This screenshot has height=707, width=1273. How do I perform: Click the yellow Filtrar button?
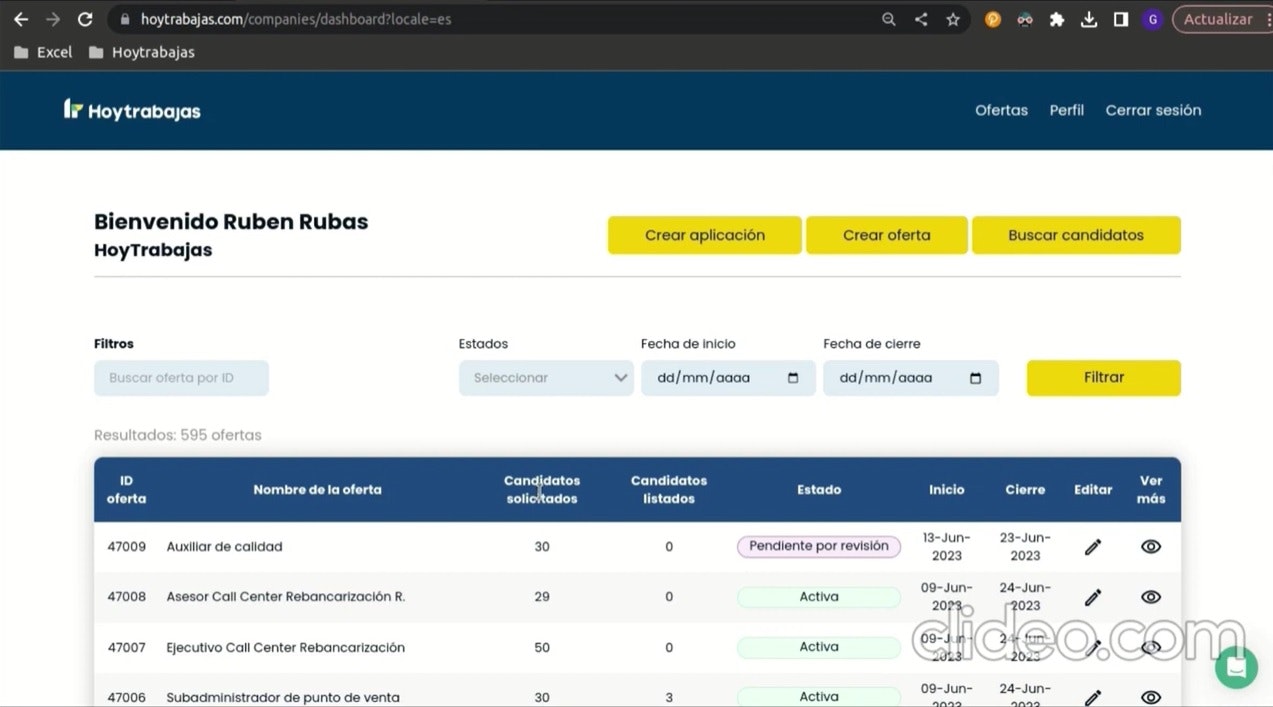[1103, 378]
